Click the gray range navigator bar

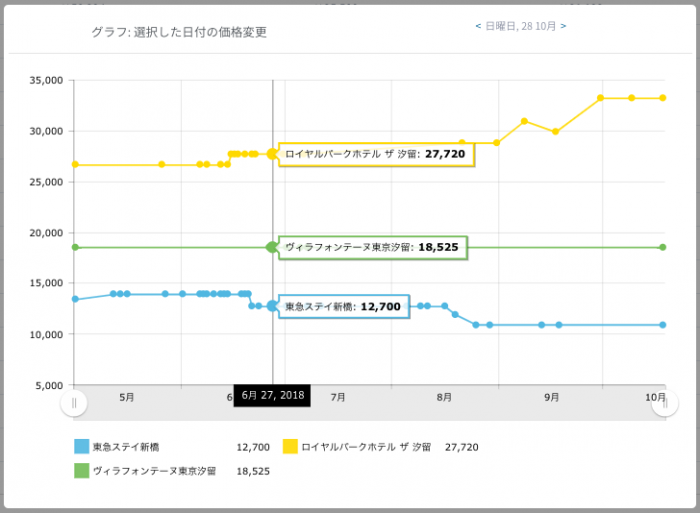pyautogui.click(x=369, y=403)
